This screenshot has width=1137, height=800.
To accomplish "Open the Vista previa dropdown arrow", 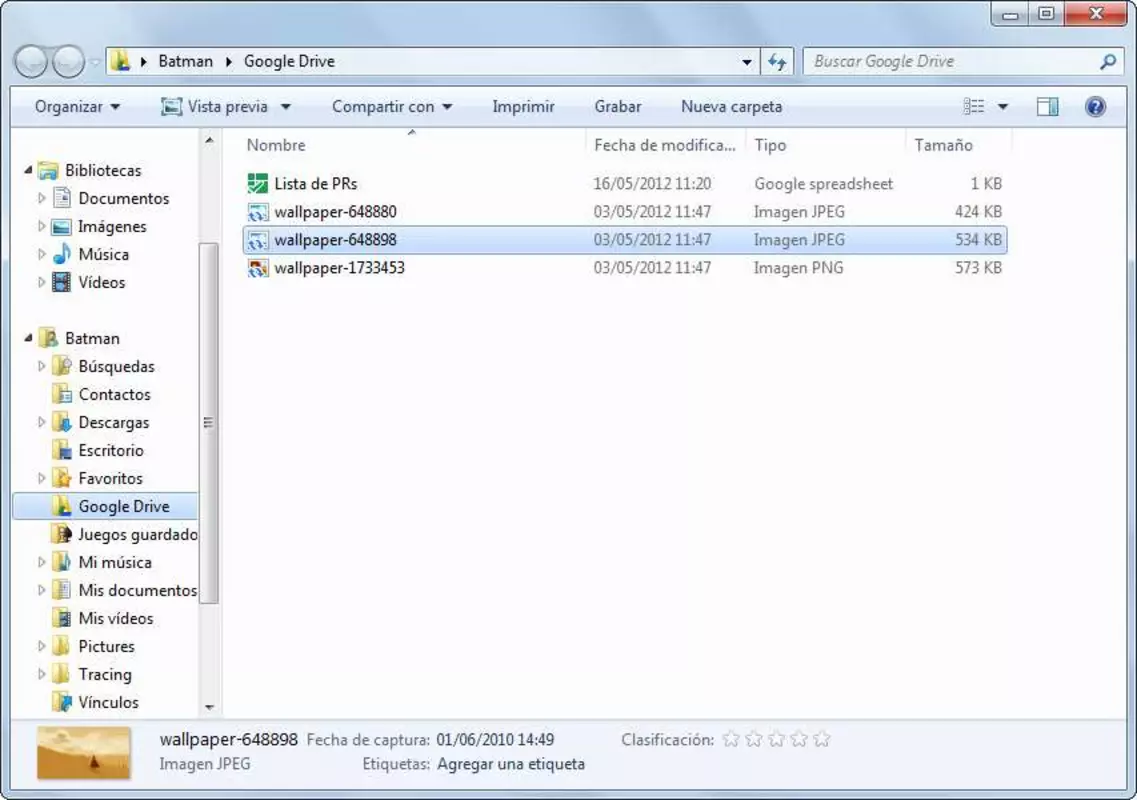I will pyautogui.click(x=286, y=107).
